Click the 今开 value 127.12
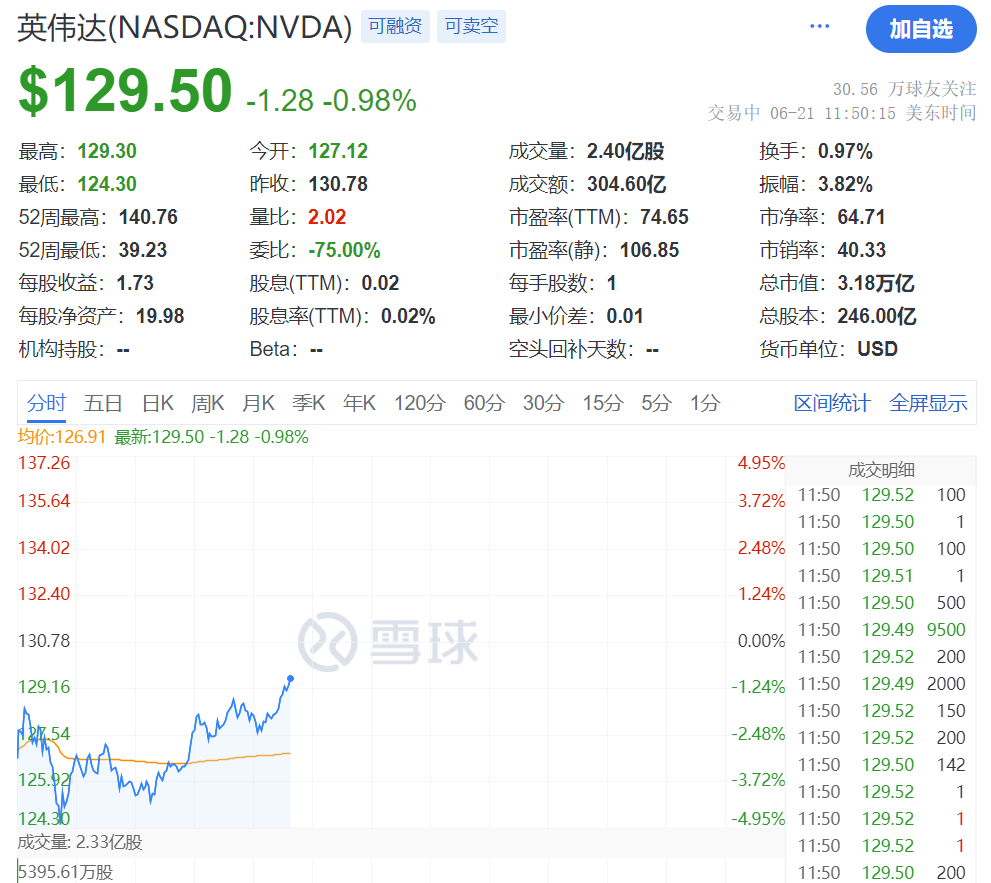Image resolution: width=991 pixels, height=883 pixels. click(x=338, y=151)
